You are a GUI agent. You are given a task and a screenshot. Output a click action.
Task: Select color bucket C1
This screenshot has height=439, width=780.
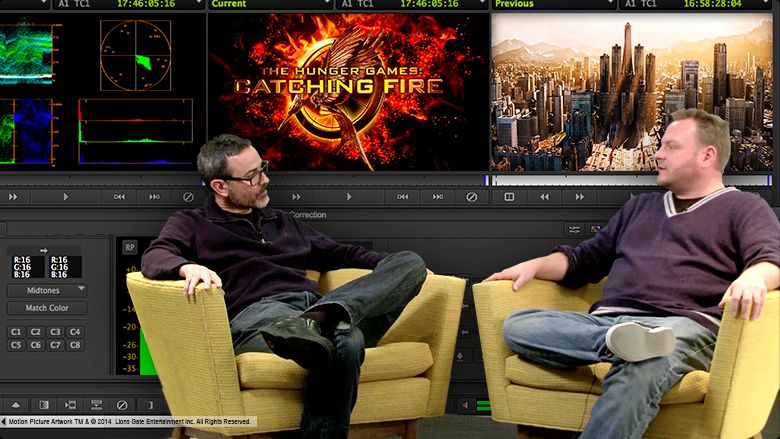click(16, 332)
